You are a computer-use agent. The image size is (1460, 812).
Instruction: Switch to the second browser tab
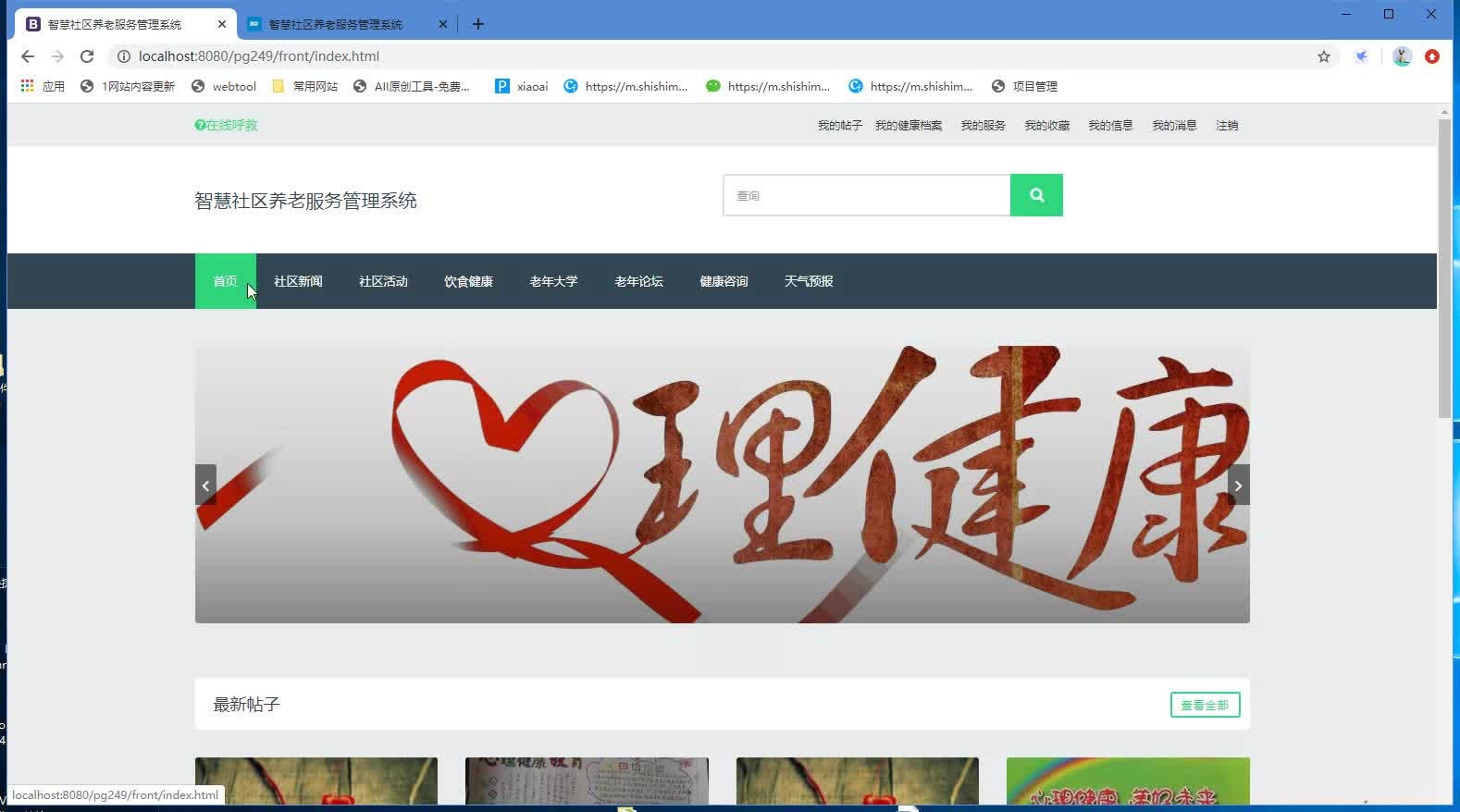(347, 24)
